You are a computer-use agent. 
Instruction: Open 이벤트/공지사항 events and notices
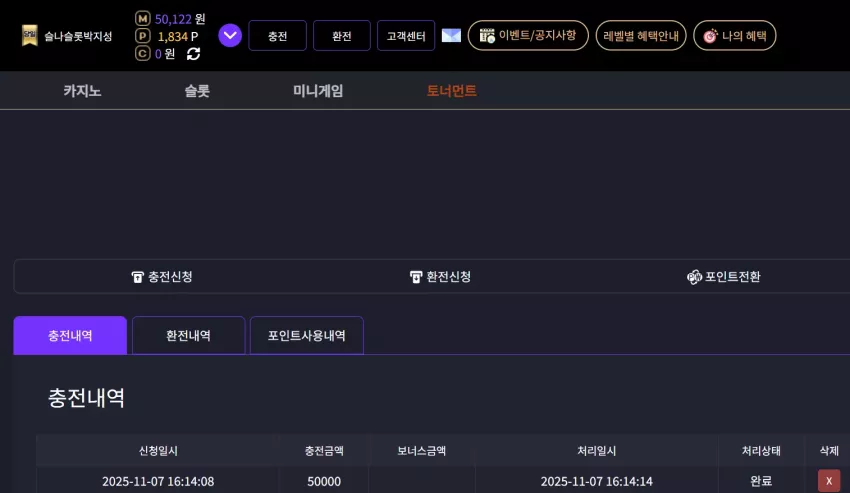[528, 36]
